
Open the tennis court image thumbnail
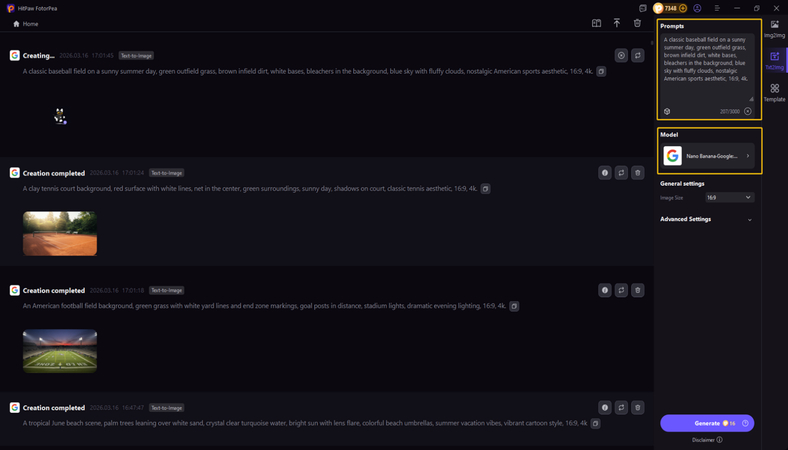(60, 233)
